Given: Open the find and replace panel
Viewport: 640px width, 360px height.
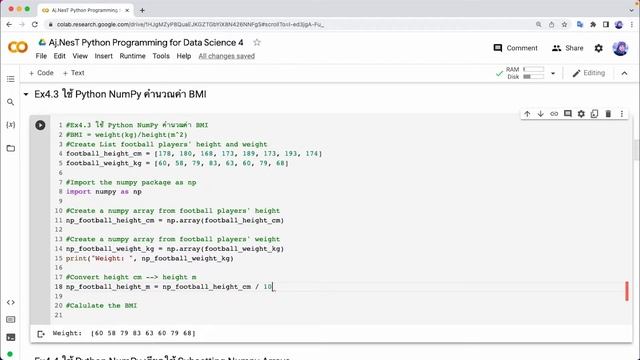Looking at the screenshot, I should coord(11,102).
